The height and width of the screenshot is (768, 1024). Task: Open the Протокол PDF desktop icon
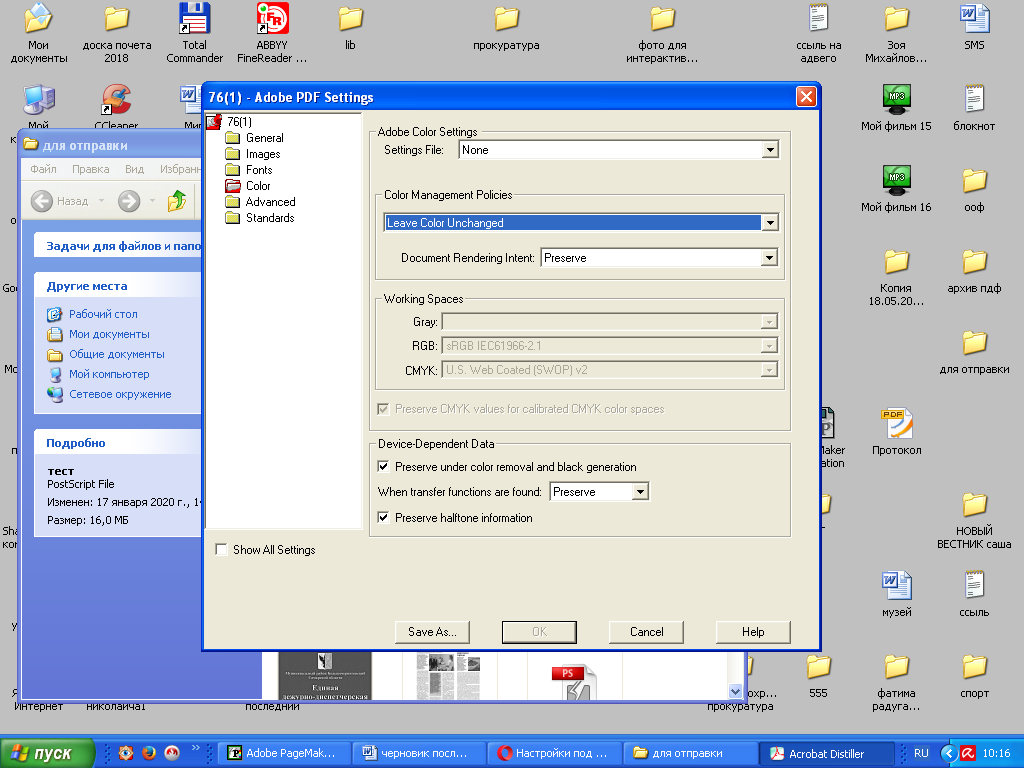[x=896, y=432]
